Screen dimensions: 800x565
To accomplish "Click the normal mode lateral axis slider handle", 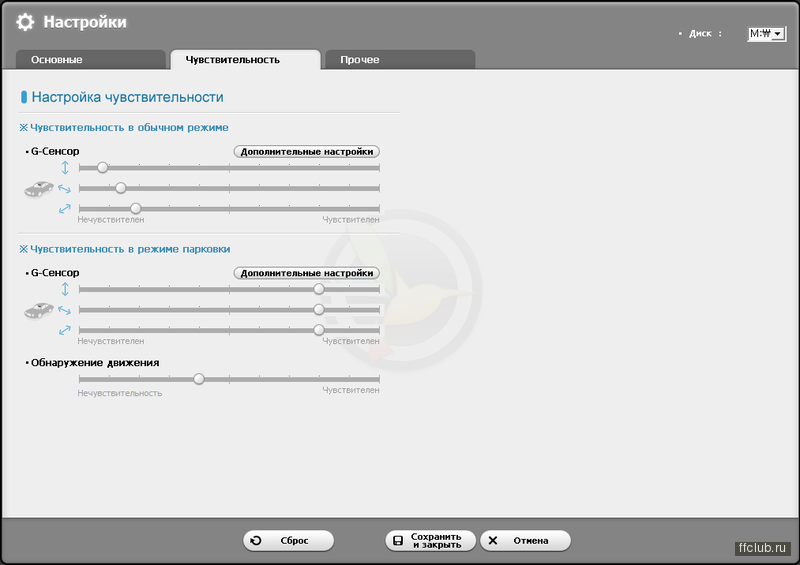I will [121, 188].
